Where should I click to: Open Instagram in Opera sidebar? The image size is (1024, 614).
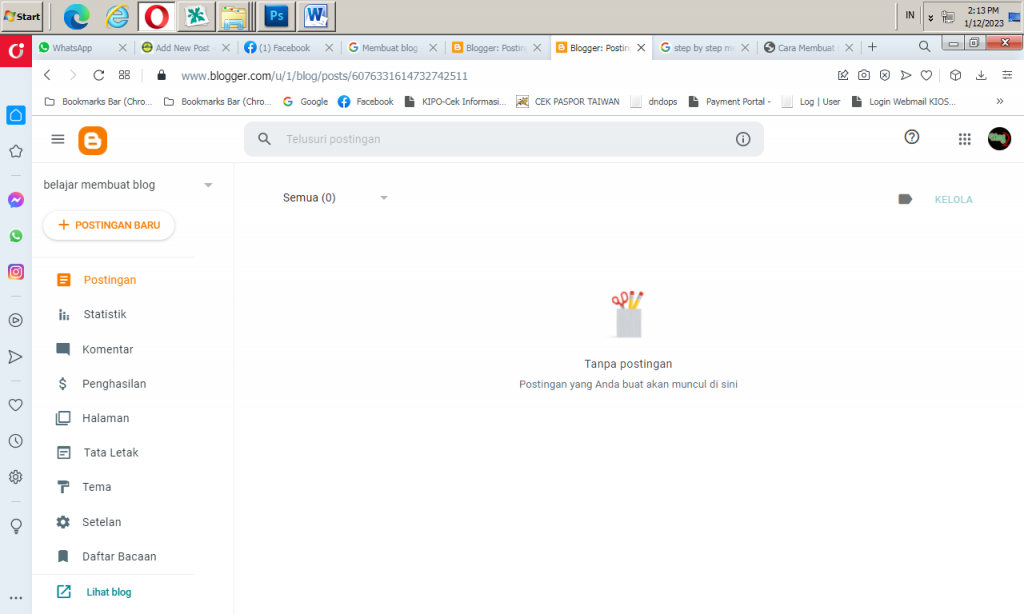click(16, 271)
